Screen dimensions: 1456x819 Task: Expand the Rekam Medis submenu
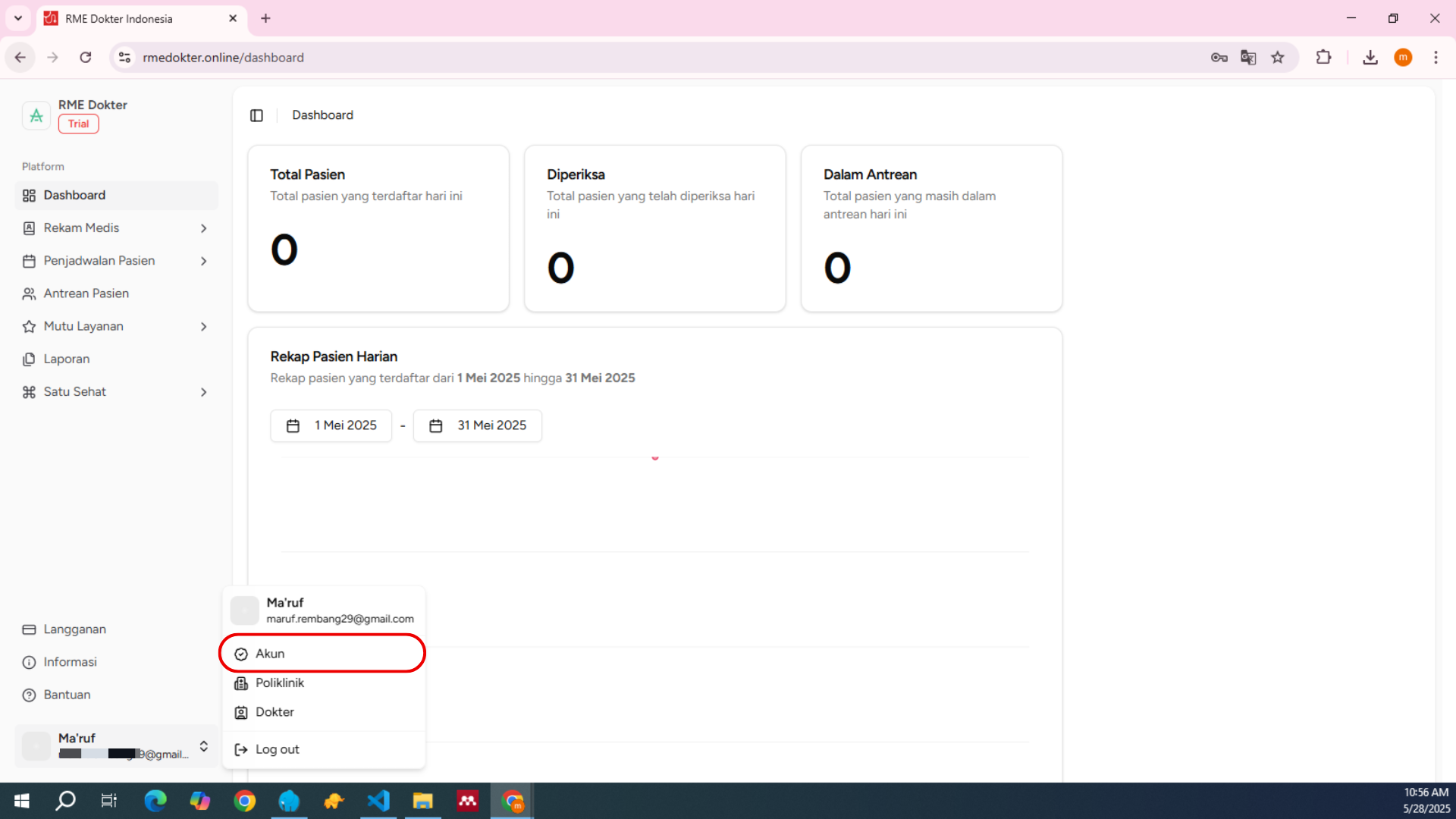203,228
